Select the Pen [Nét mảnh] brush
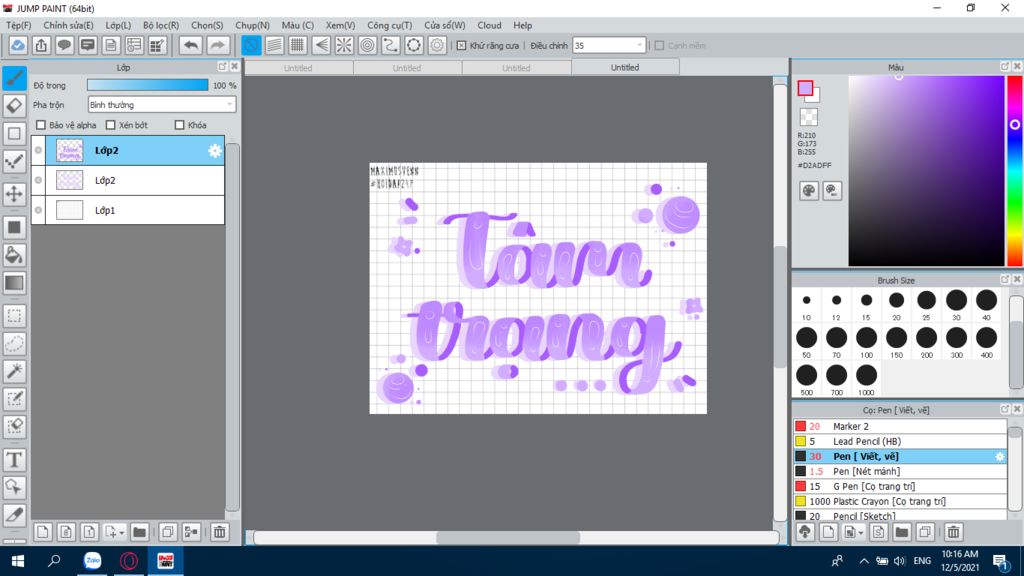The image size is (1024, 576). pos(900,472)
